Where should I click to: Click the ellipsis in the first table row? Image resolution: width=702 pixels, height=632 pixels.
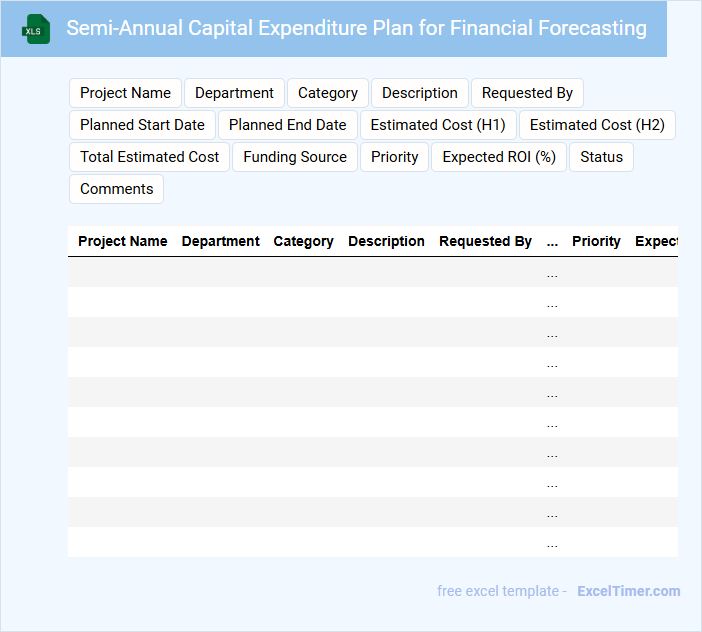pos(552,273)
